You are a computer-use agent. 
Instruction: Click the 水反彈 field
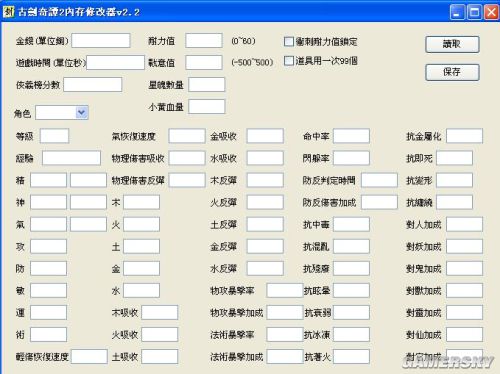coord(265,269)
